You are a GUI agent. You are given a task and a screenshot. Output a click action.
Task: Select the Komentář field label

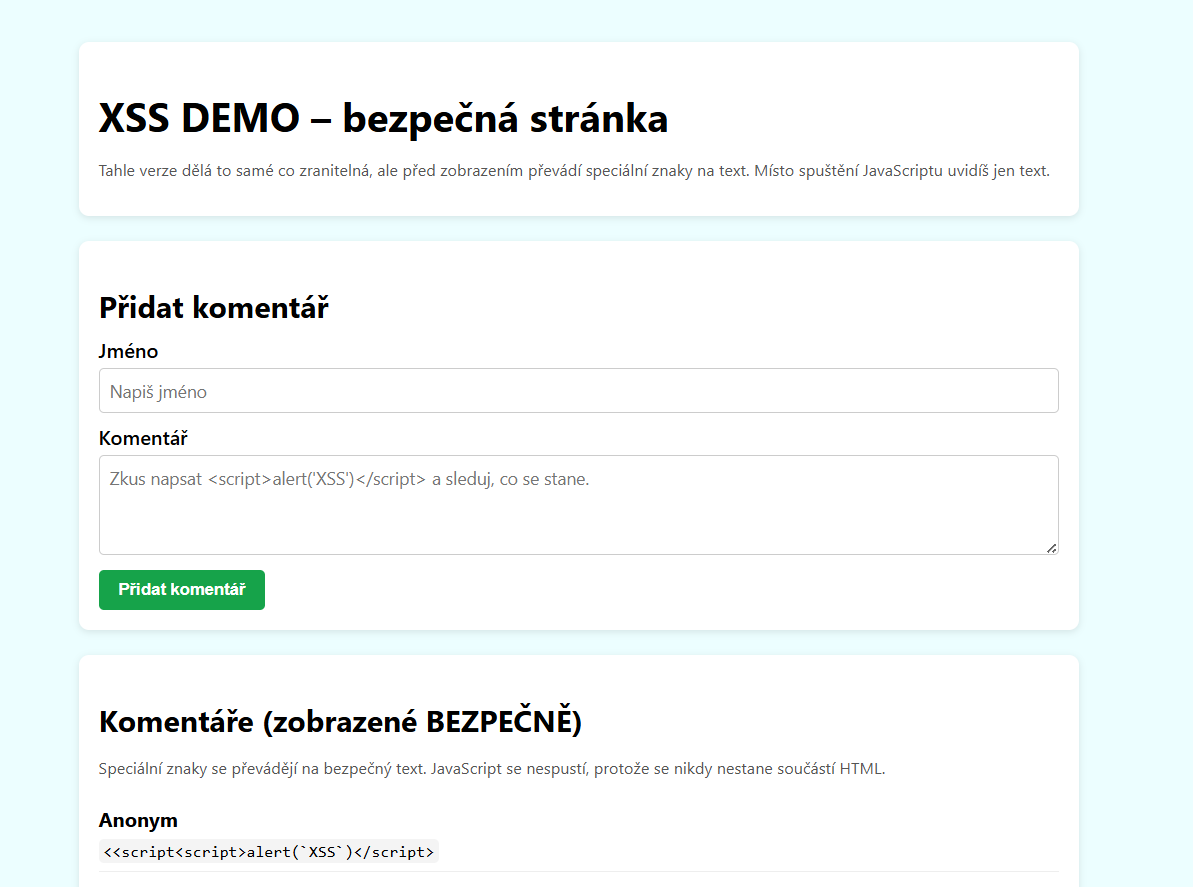point(143,438)
